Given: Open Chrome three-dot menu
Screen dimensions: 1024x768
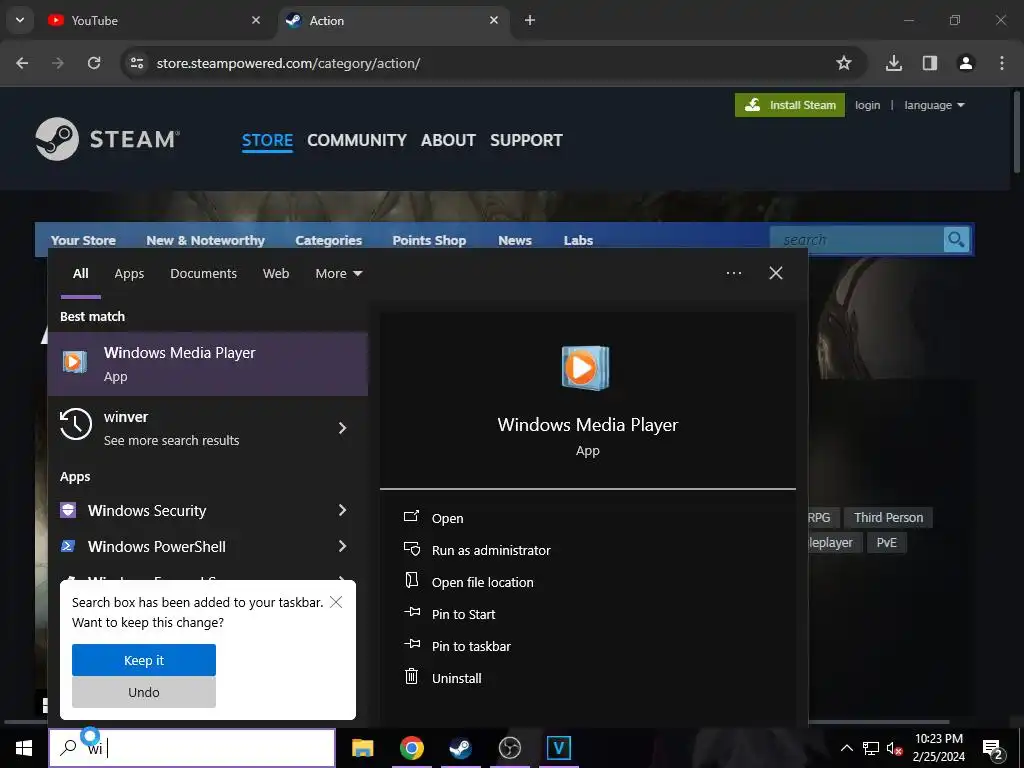Looking at the screenshot, I should click(1002, 63).
